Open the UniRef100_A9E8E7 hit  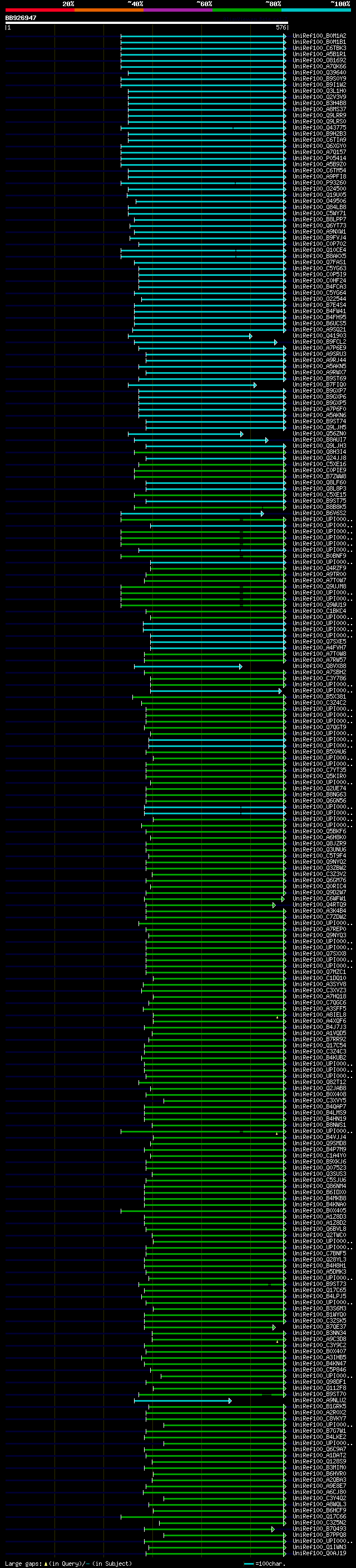tap(319, 1486)
